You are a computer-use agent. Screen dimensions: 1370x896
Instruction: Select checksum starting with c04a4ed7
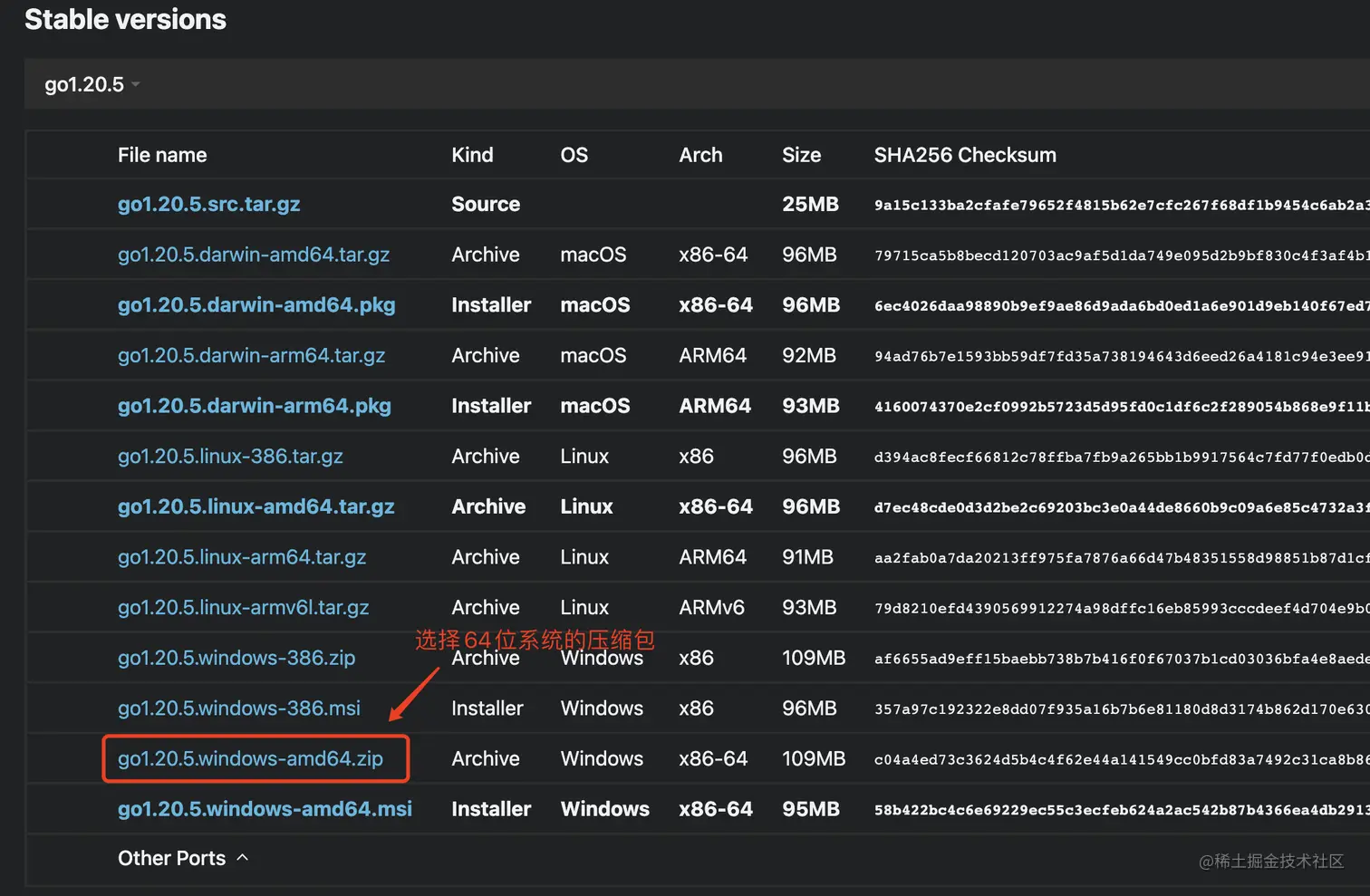pyautogui.click(x=1122, y=759)
